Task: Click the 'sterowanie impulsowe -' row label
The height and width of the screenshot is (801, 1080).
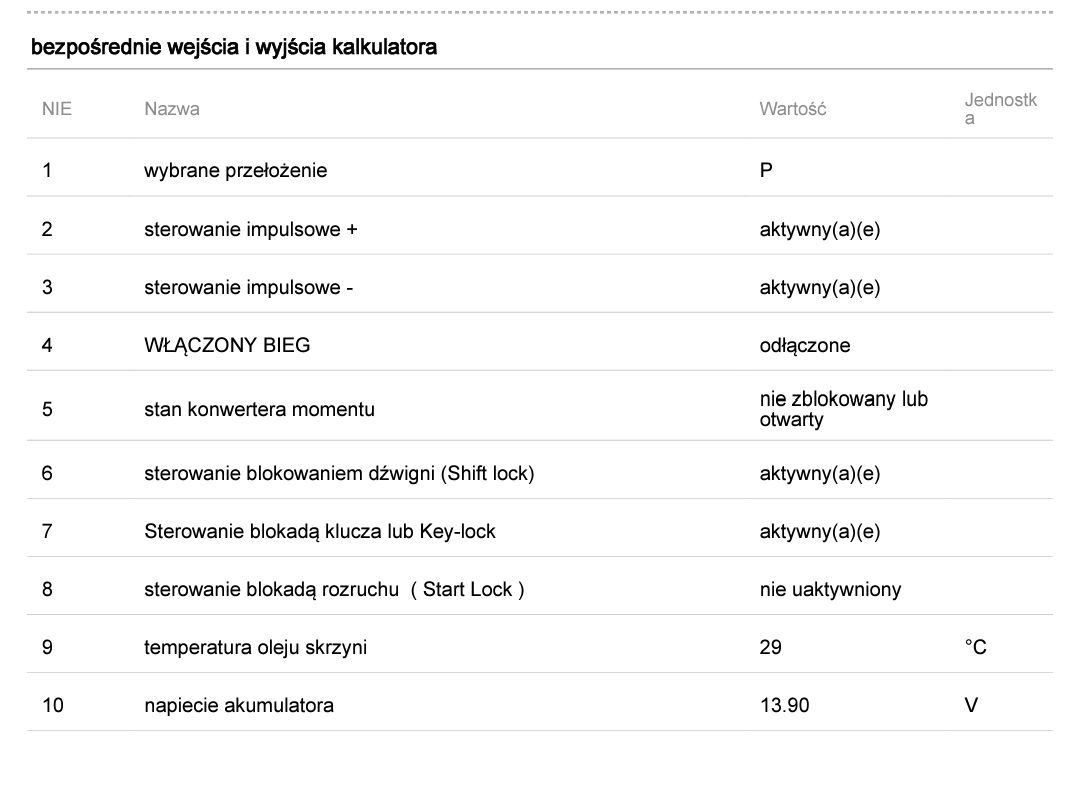Action: click(248, 287)
